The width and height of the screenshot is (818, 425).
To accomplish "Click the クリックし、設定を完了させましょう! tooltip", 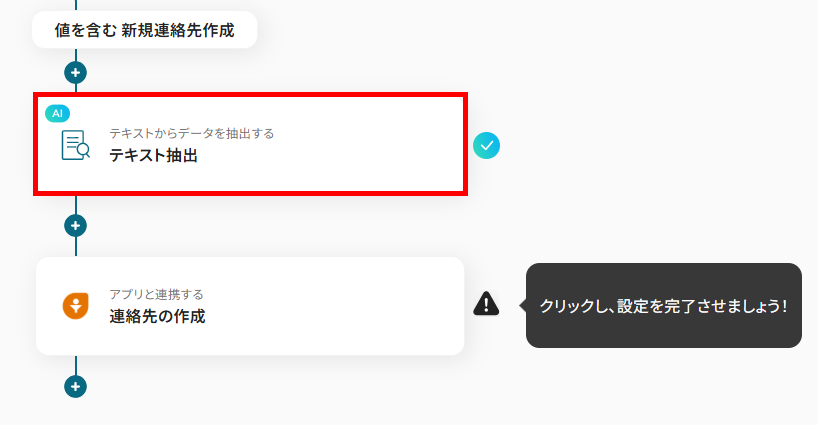I will click(664, 306).
